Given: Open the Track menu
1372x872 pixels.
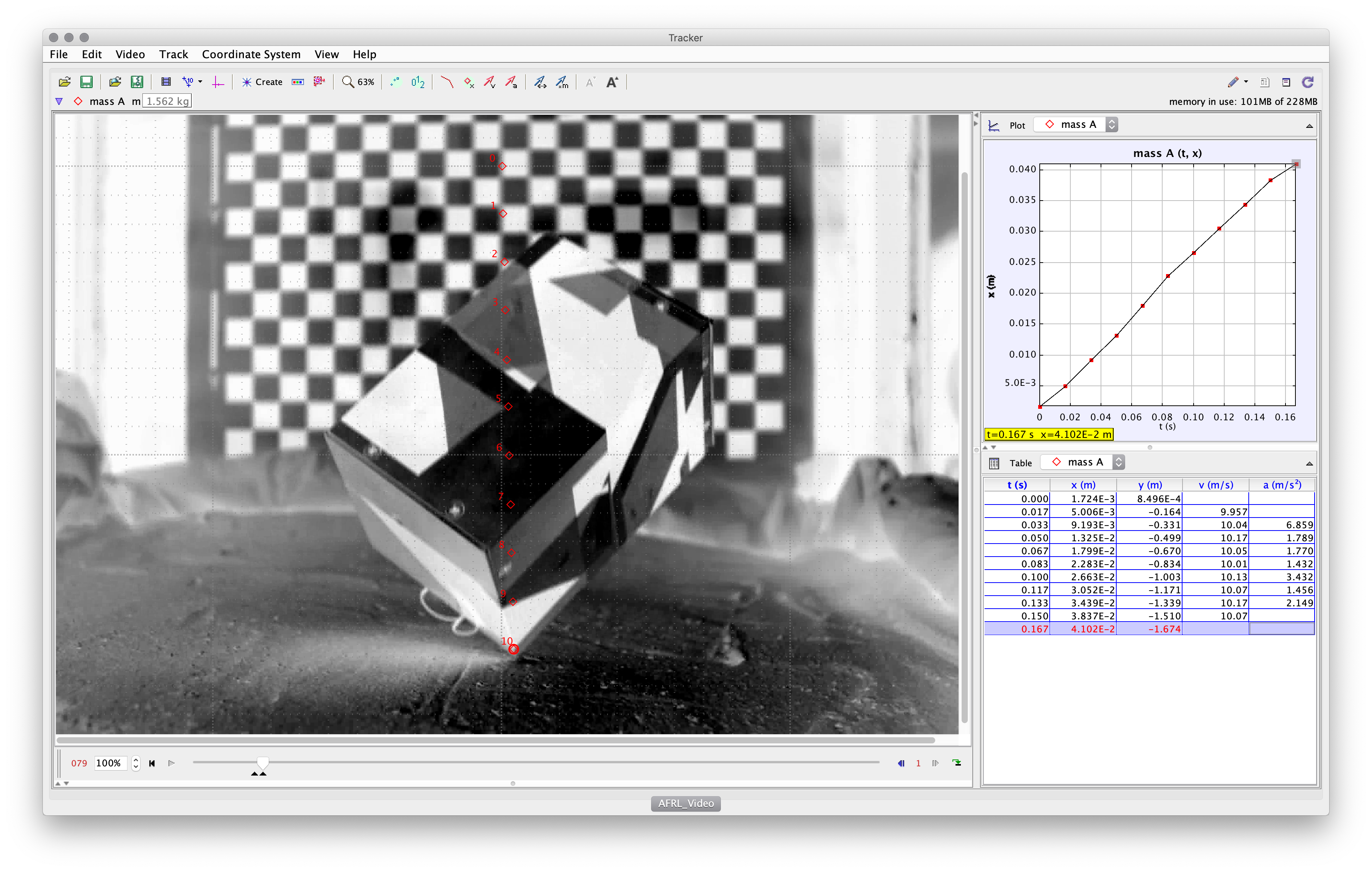Looking at the screenshot, I should [173, 54].
